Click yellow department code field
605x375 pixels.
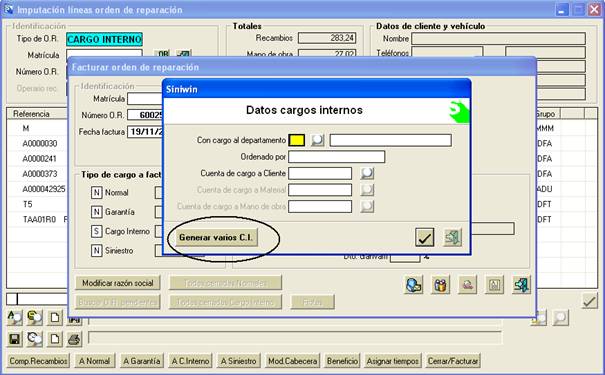(x=297, y=140)
